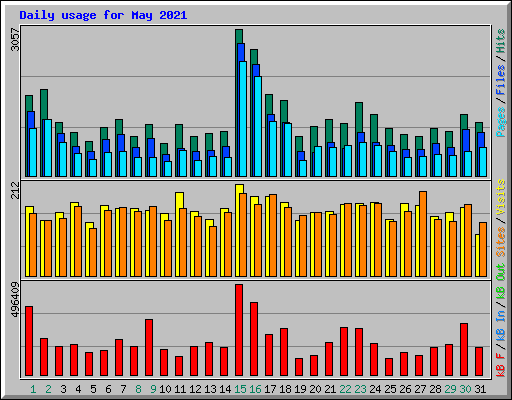Click the Hits legend label

pos(500,41)
